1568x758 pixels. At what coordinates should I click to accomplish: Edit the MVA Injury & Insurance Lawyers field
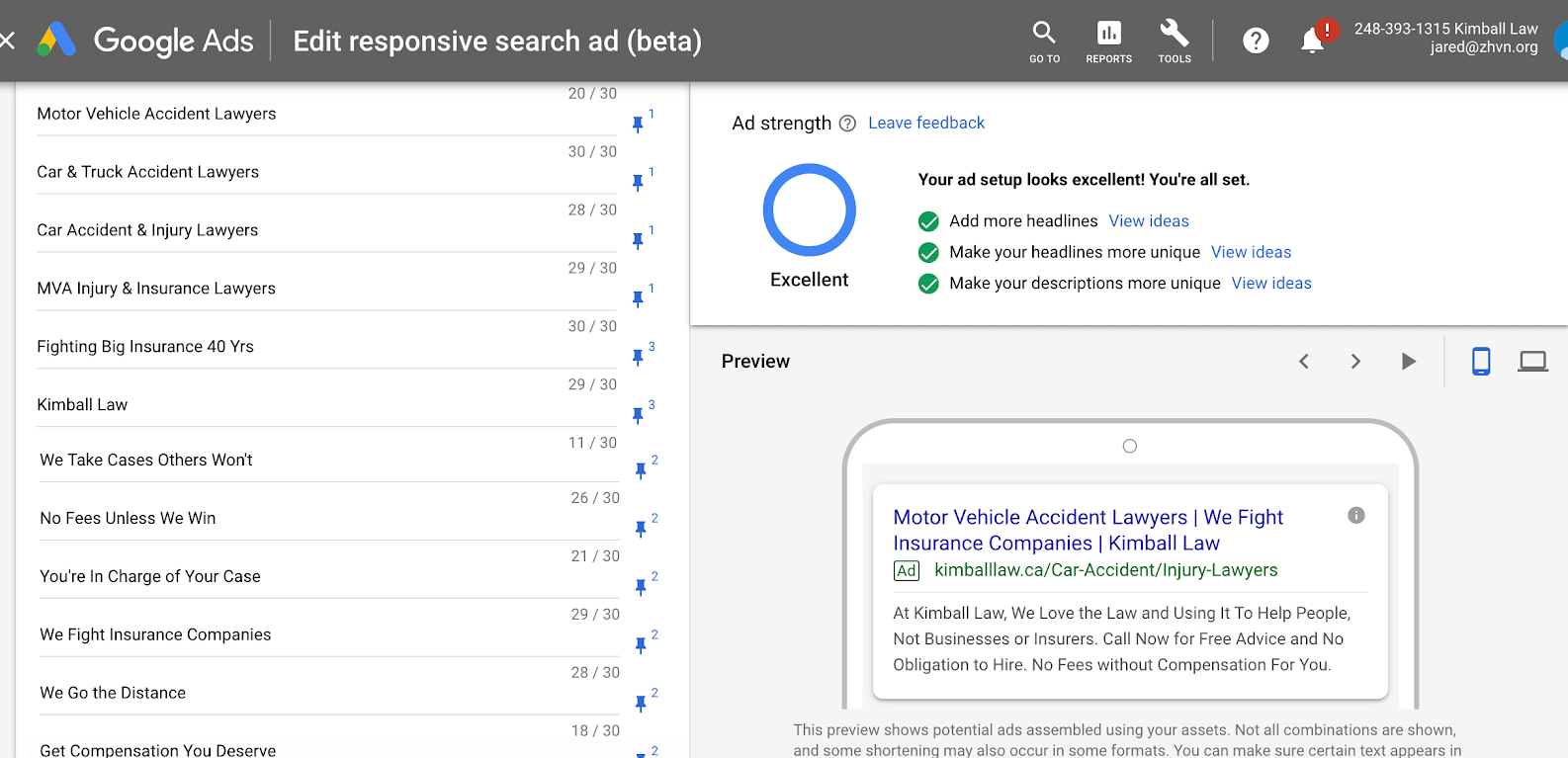(x=326, y=289)
